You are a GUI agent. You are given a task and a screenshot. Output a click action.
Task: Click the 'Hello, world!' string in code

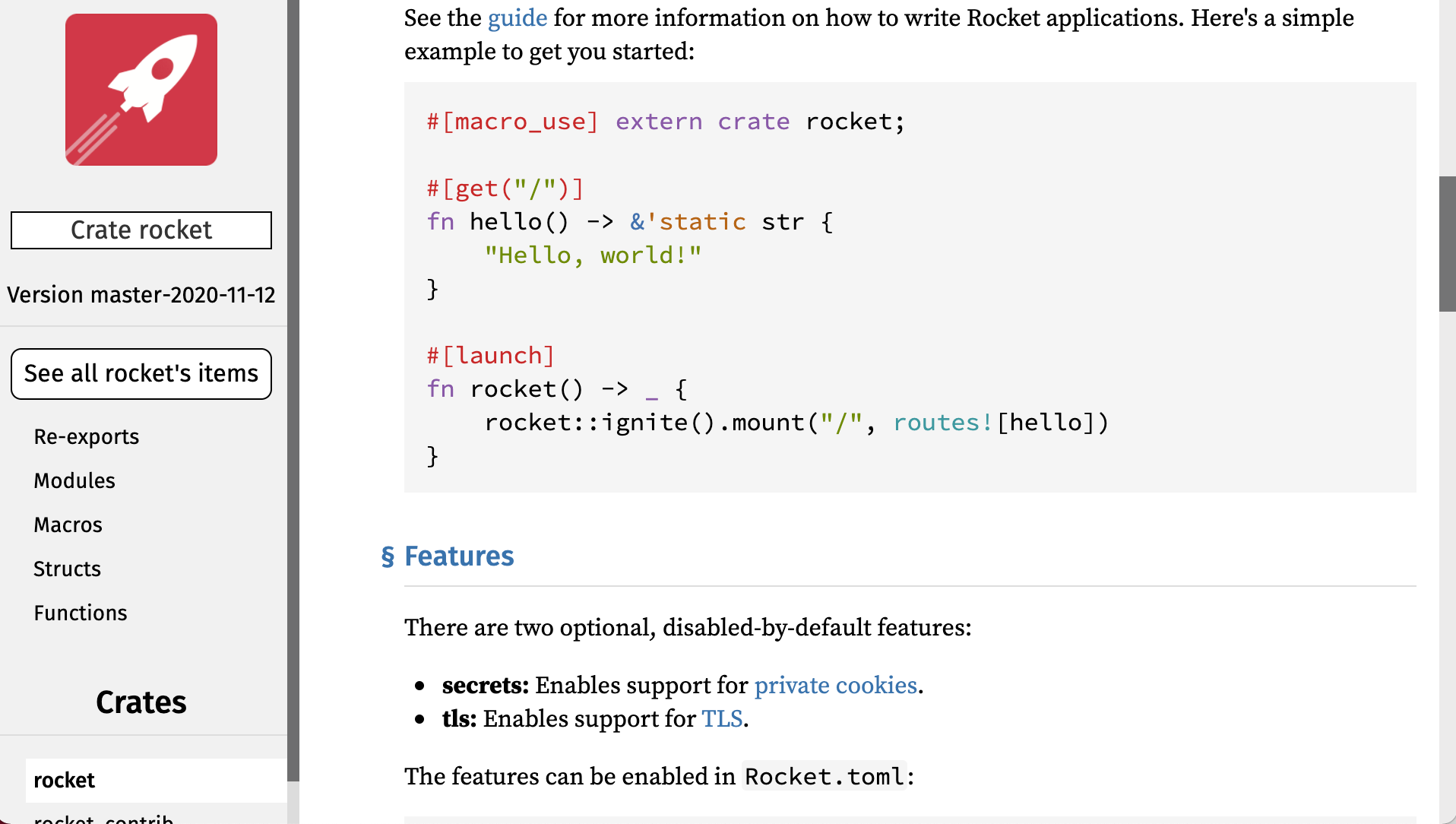(x=592, y=255)
